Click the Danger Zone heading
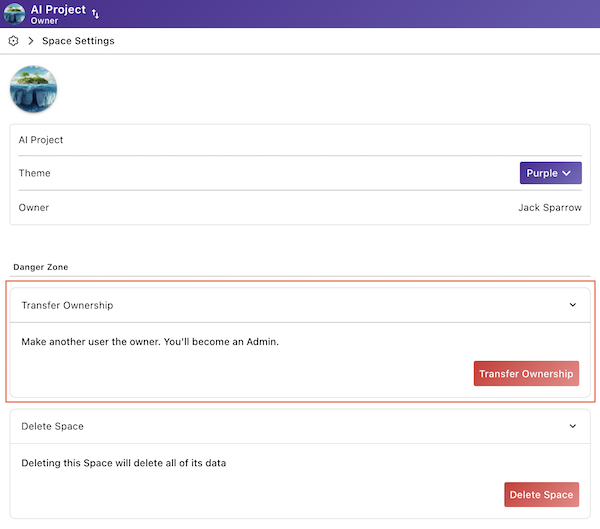Screen dimensions: 600x529 42,267
